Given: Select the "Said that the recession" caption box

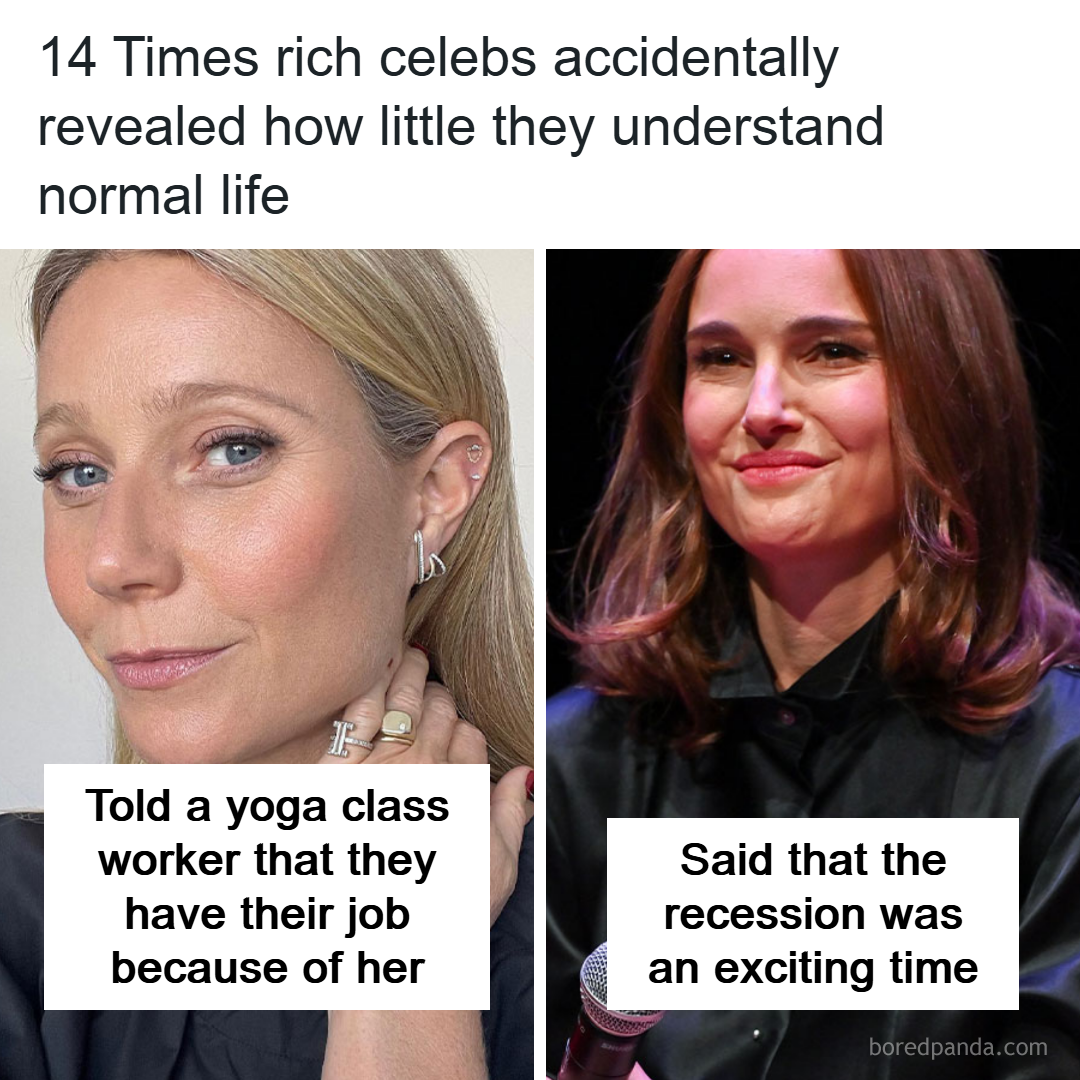Looking at the screenshot, I should [812, 914].
